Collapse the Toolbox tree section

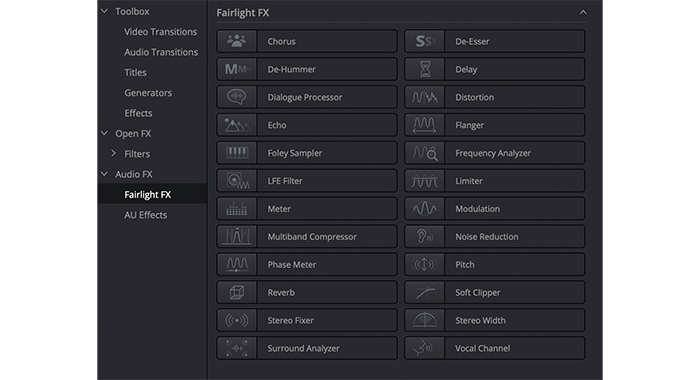coord(104,11)
